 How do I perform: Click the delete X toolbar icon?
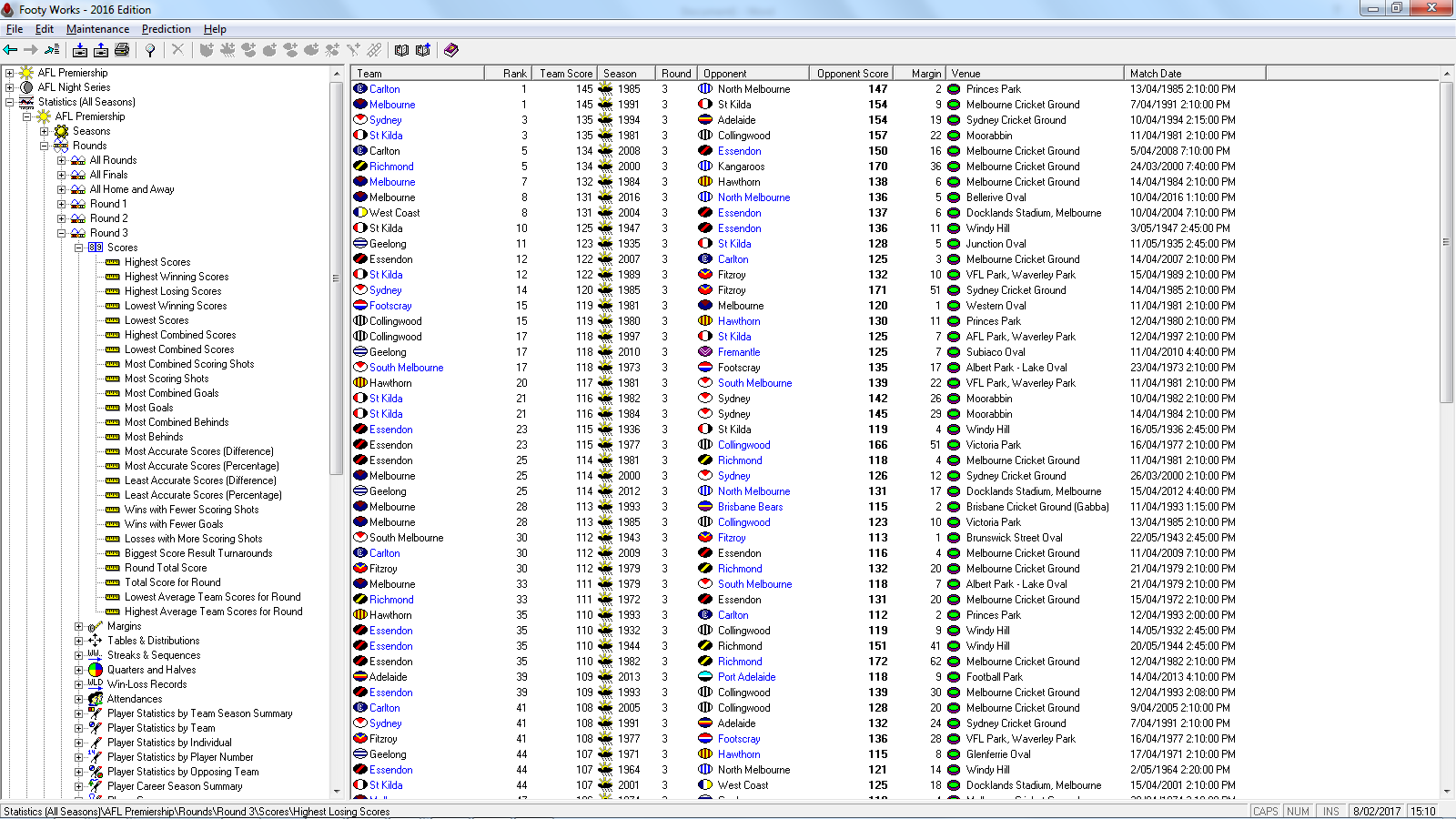click(x=177, y=50)
